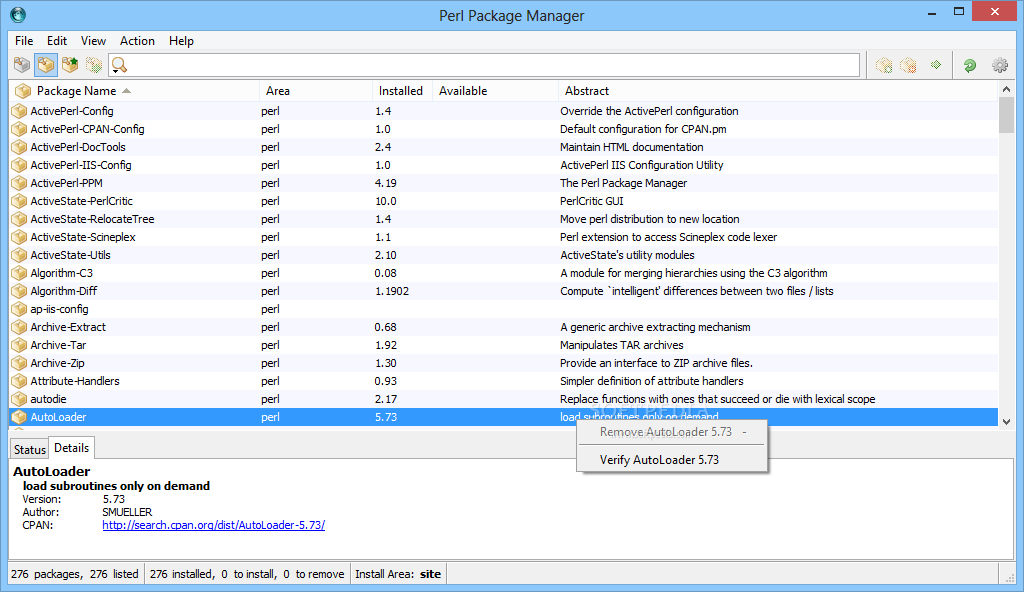
Task: Click the refresh repository icon
Action: [969, 64]
